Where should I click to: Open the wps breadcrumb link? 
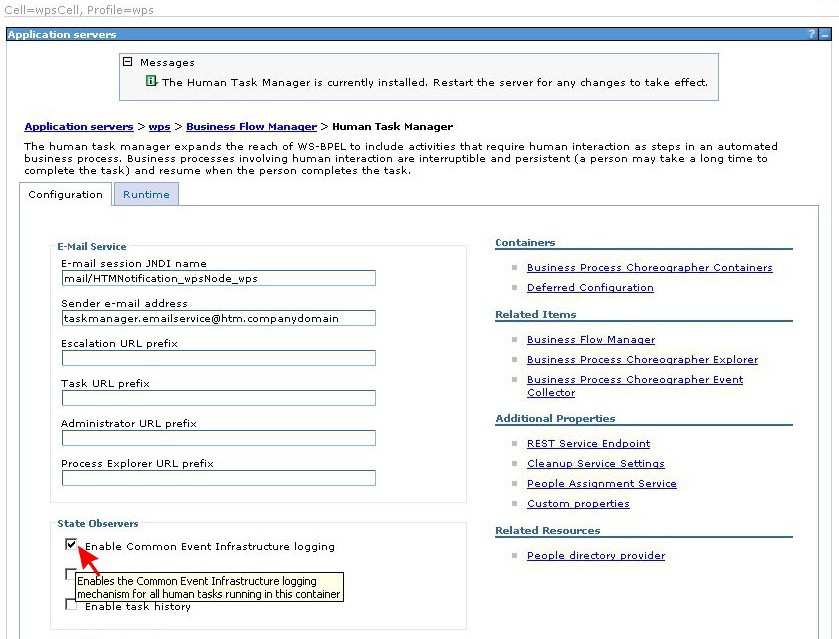pyautogui.click(x=159, y=127)
